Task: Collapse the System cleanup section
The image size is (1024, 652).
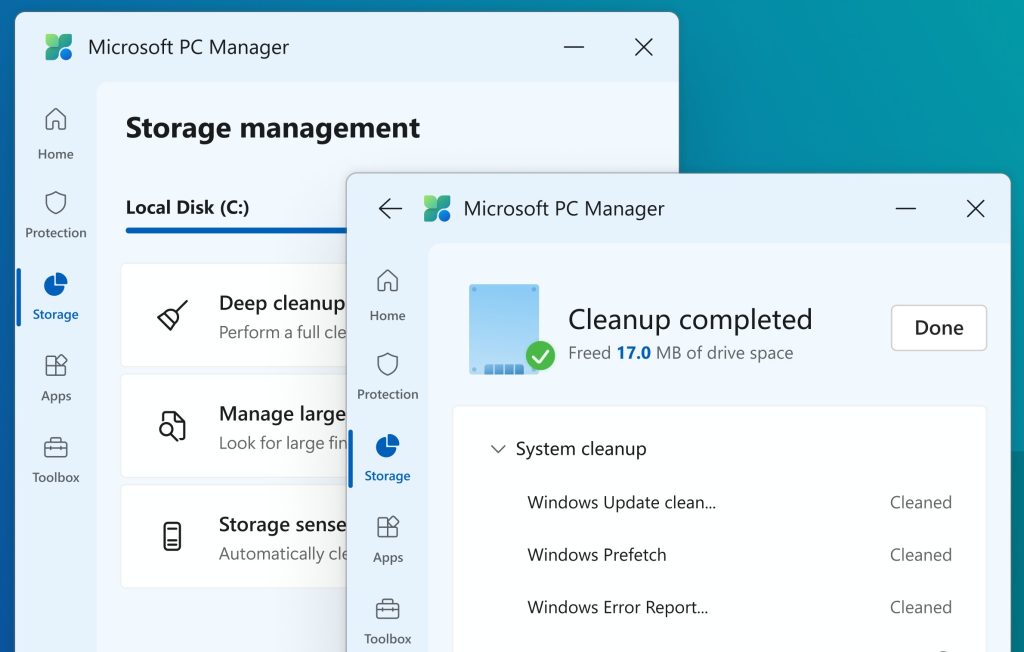Action: 498,449
